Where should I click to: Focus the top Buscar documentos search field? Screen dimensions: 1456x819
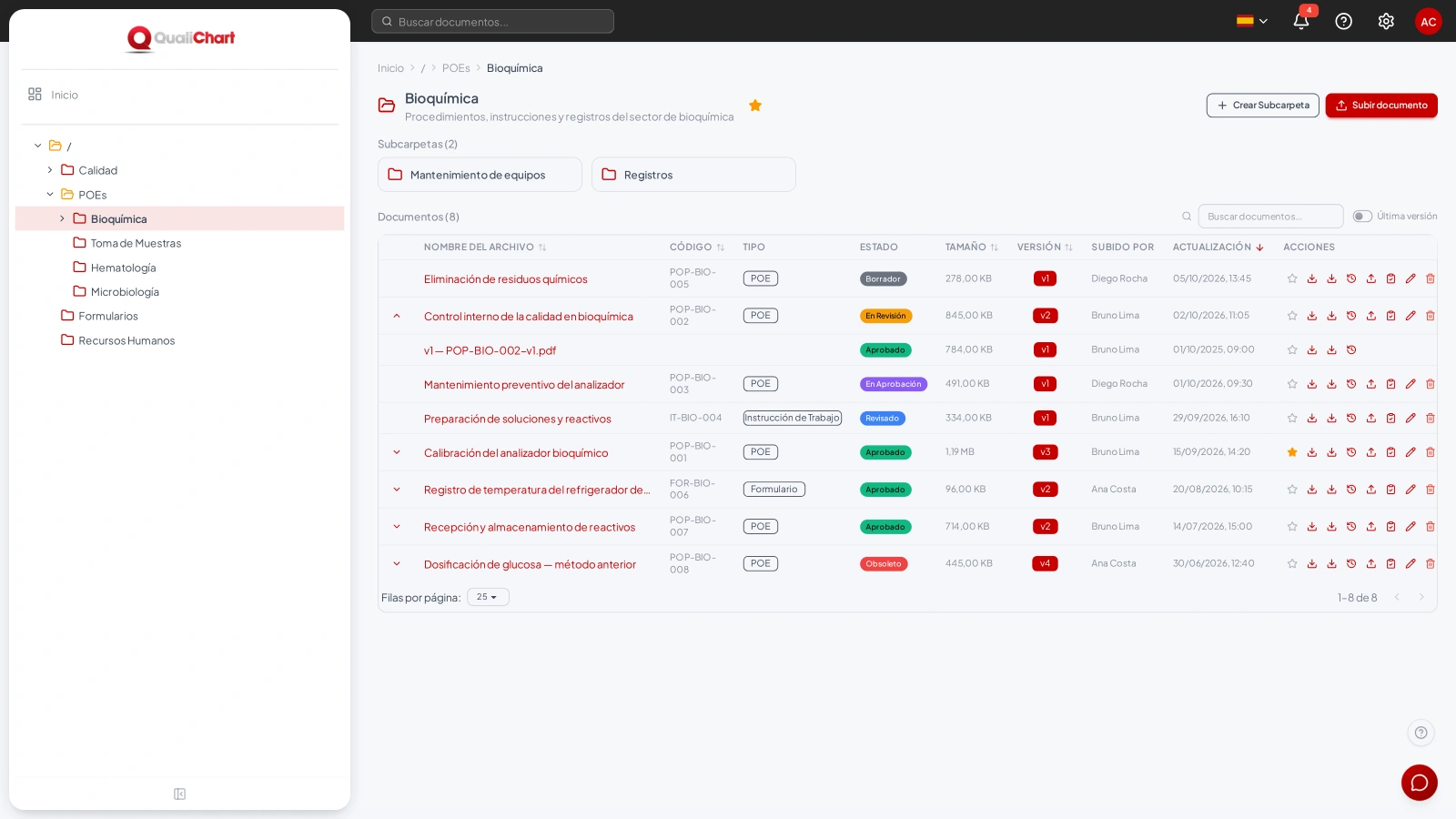(492, 21)
